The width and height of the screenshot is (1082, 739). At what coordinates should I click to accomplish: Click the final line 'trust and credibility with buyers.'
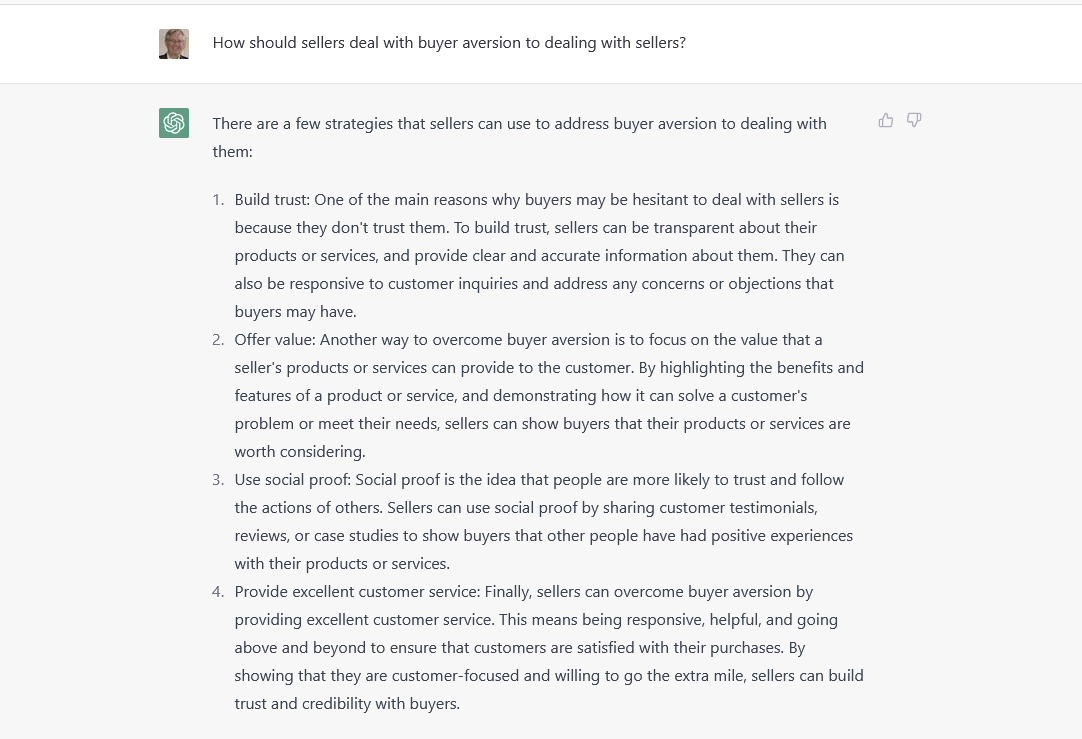pyautogui.click(x=347, y=704)
